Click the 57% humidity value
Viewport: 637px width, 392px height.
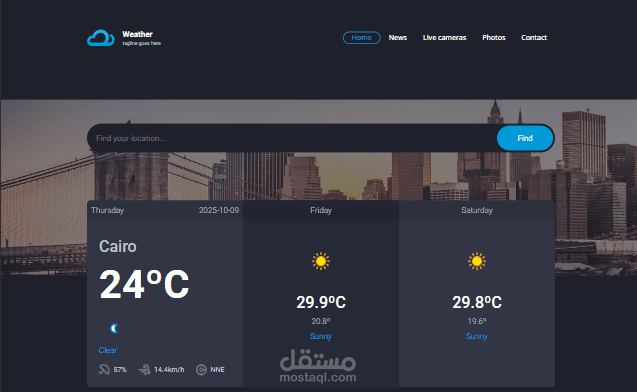coord(120,370)
